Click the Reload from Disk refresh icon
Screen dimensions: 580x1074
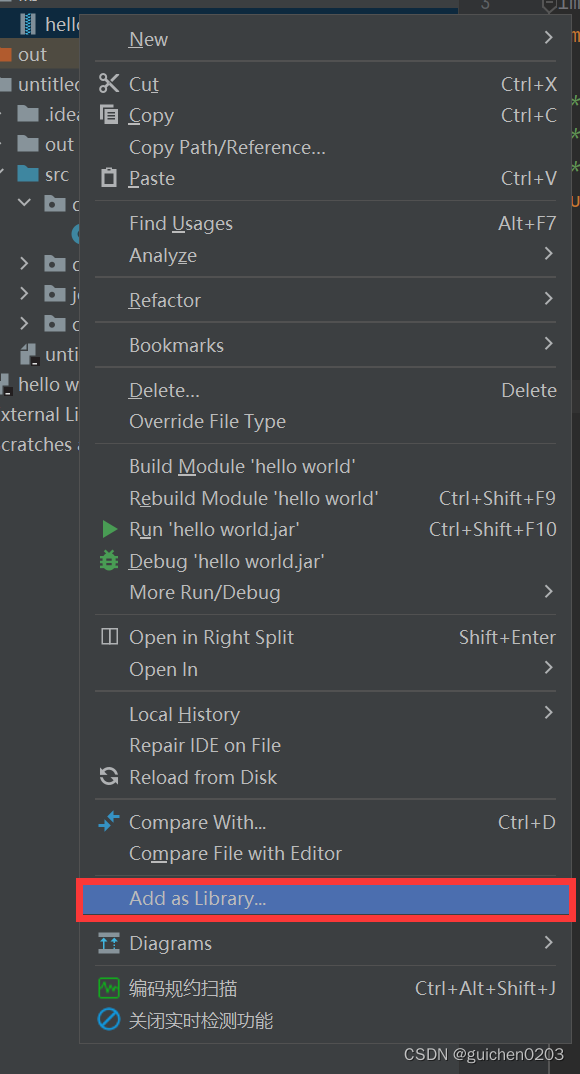[x=108, y=777]
